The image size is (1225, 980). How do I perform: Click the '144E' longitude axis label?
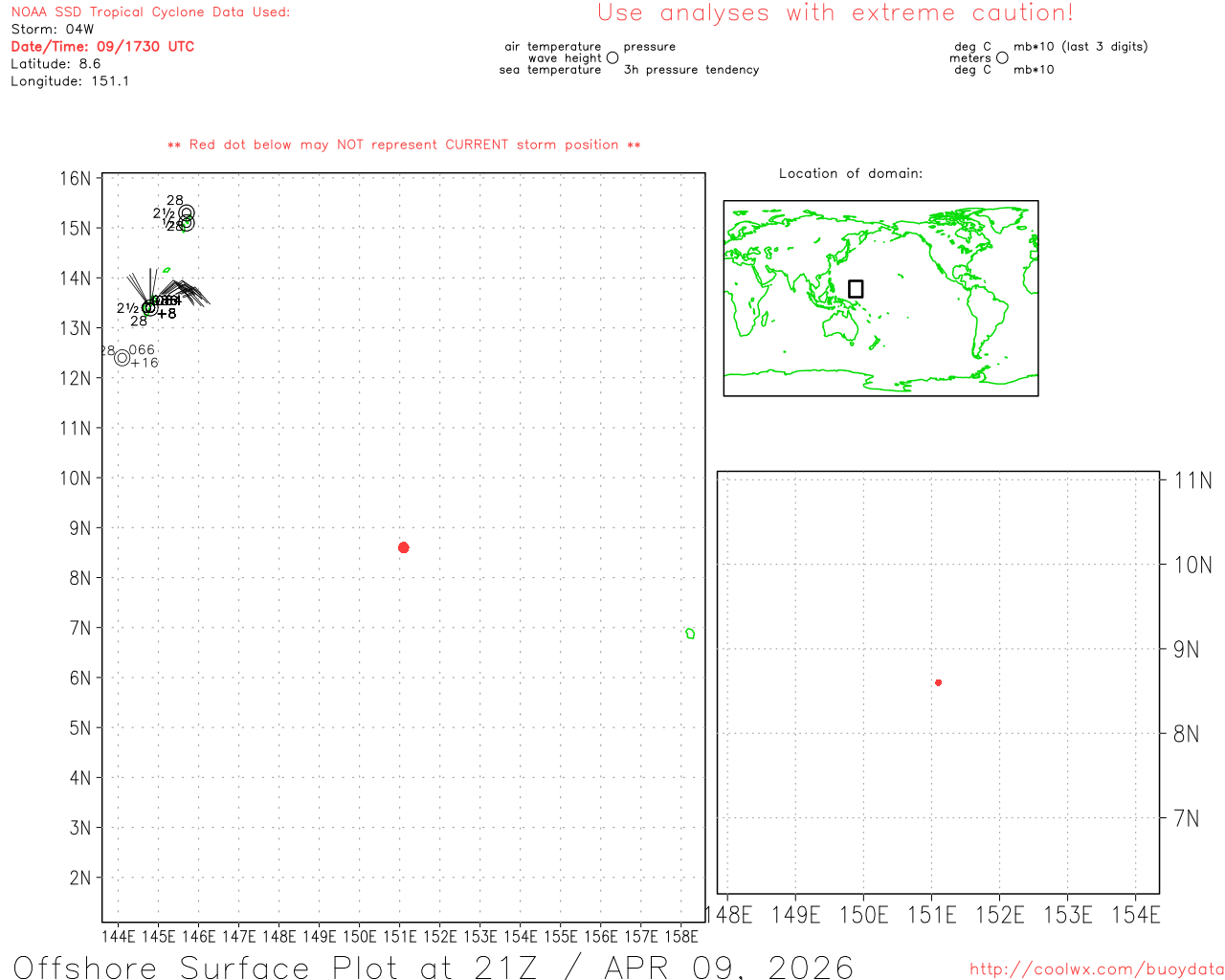pos(119,937)
